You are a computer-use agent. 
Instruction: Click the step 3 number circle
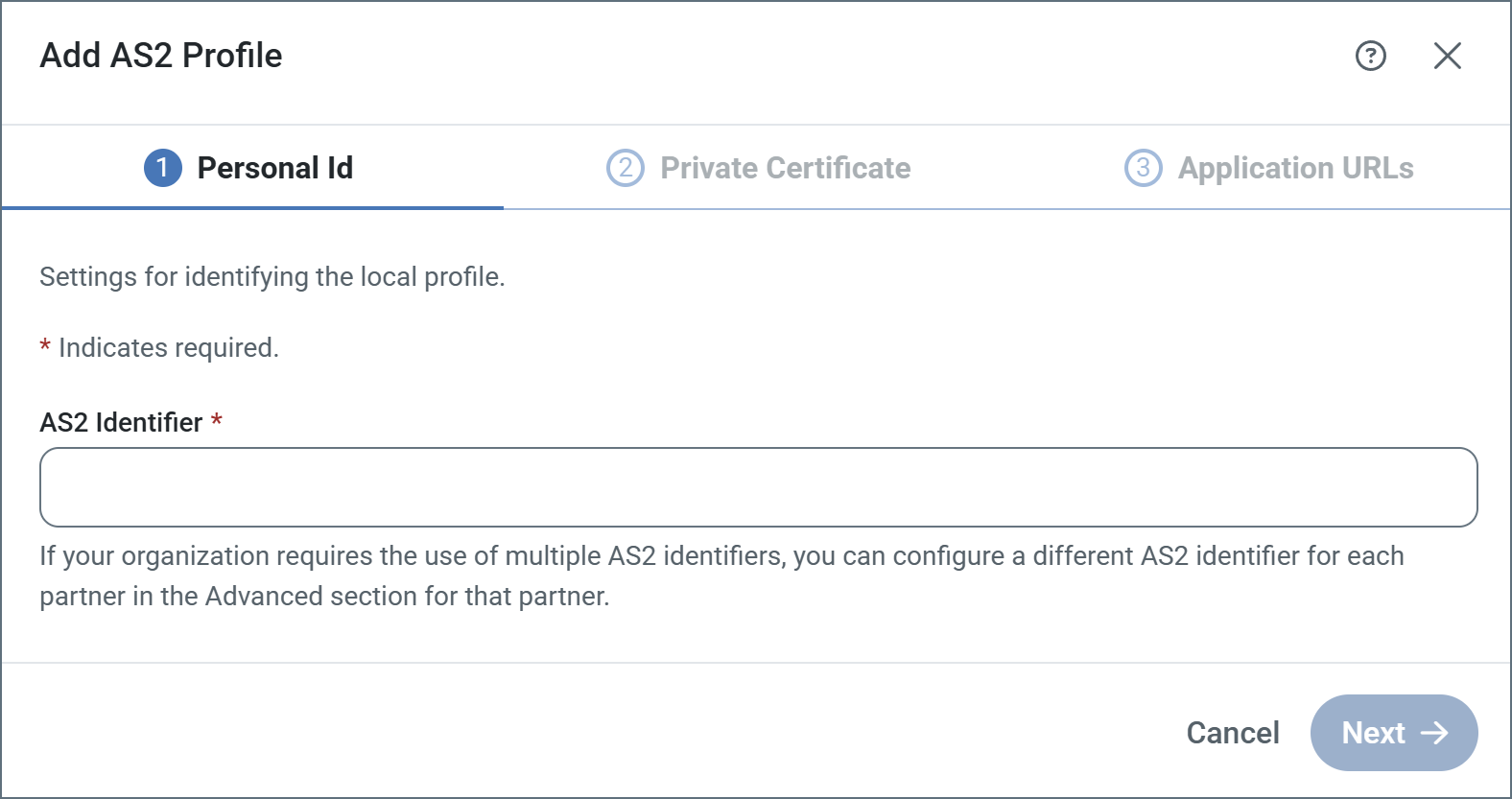(1143, 168)
